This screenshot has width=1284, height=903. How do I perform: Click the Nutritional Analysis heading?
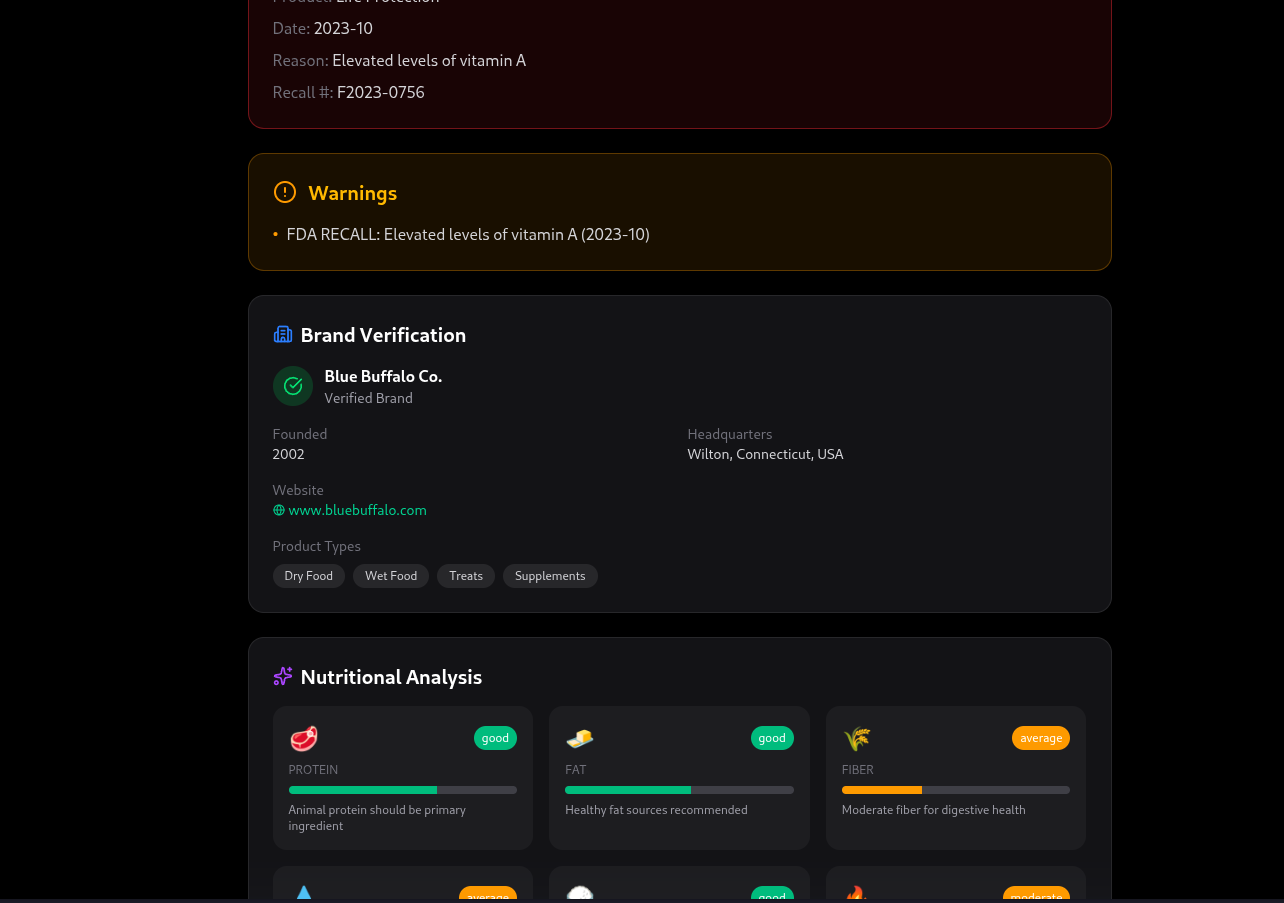[391, 677]
